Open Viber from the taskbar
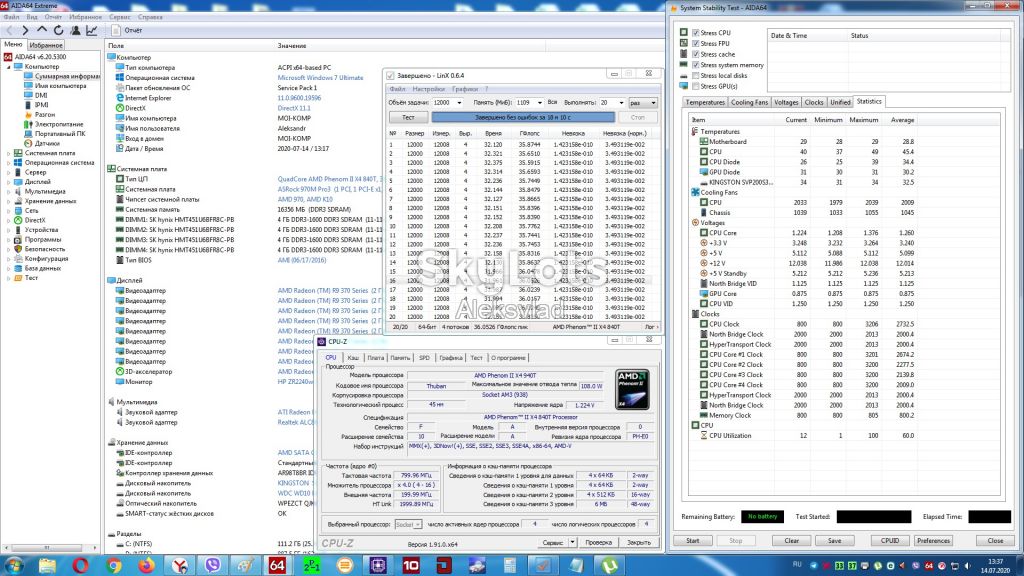The height and width of the screenshot is (576, 1024). click(x=212, y=565)
